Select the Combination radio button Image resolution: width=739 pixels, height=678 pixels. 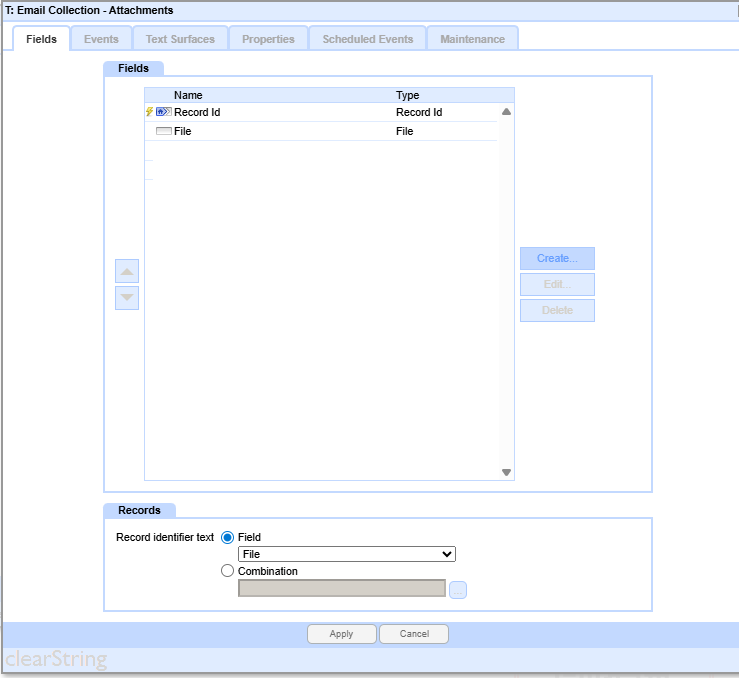[227, 571]
